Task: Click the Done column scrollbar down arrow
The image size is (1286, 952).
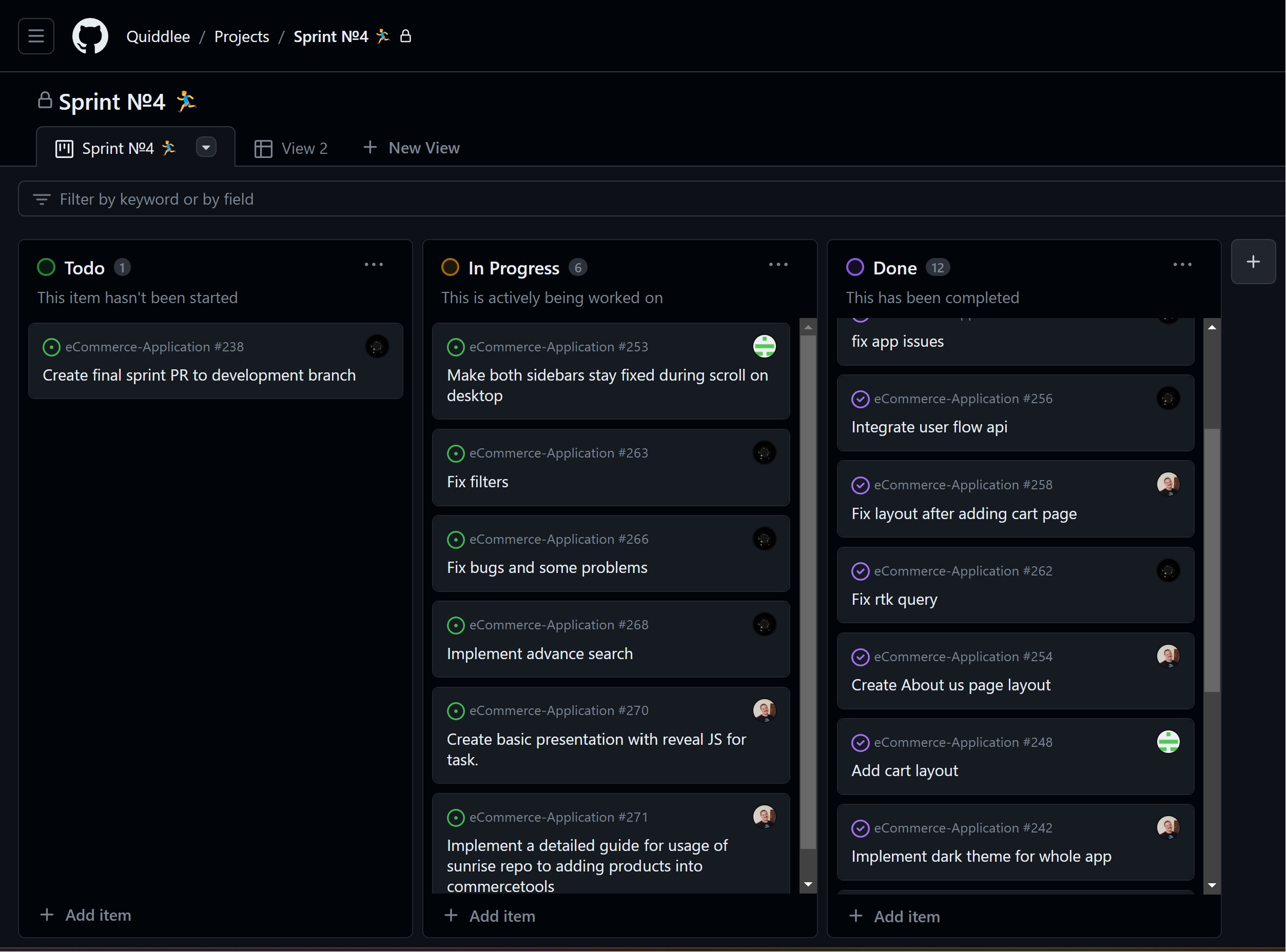Action: [1212, 885]
